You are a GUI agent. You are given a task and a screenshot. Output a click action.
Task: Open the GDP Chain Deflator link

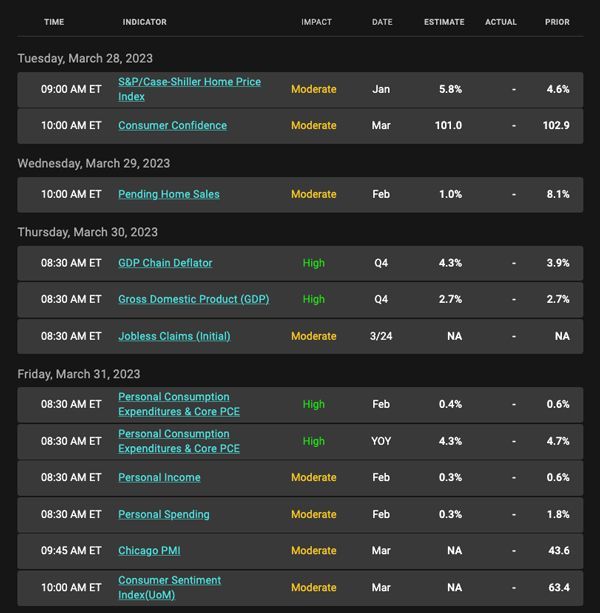165,263
